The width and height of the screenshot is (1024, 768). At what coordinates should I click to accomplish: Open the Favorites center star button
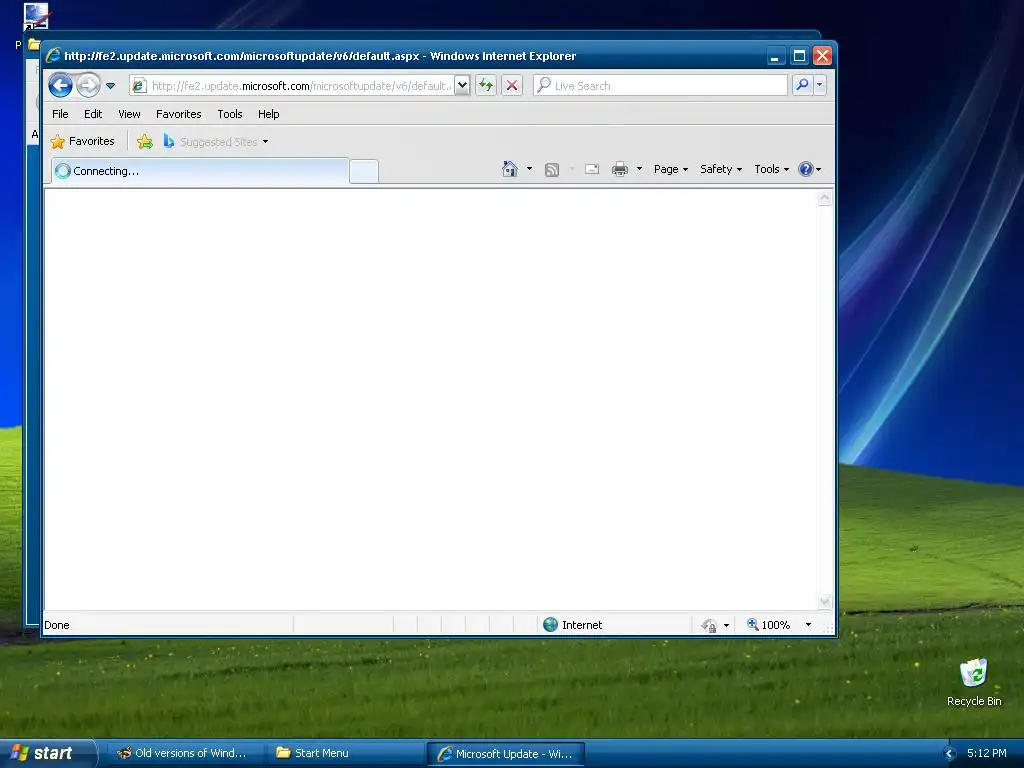(82, 141)
